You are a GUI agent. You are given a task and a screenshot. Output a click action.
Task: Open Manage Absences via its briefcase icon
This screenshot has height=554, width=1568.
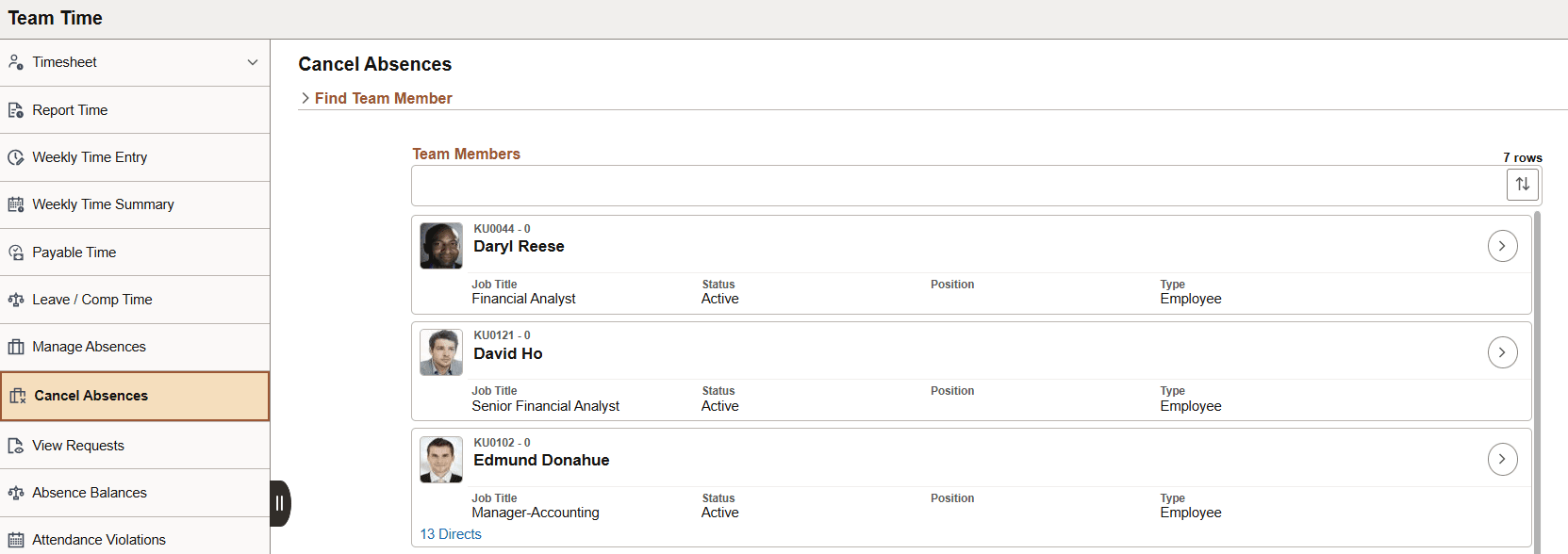(x=16, y=347)
